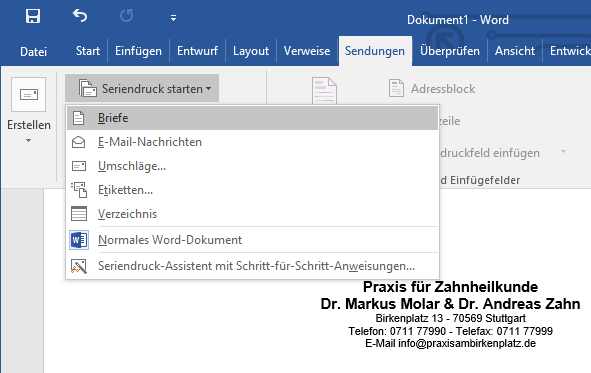Screen dimensions: 591x373
Task: Switch to the Entwurf tab
Action: coord(198,51)
